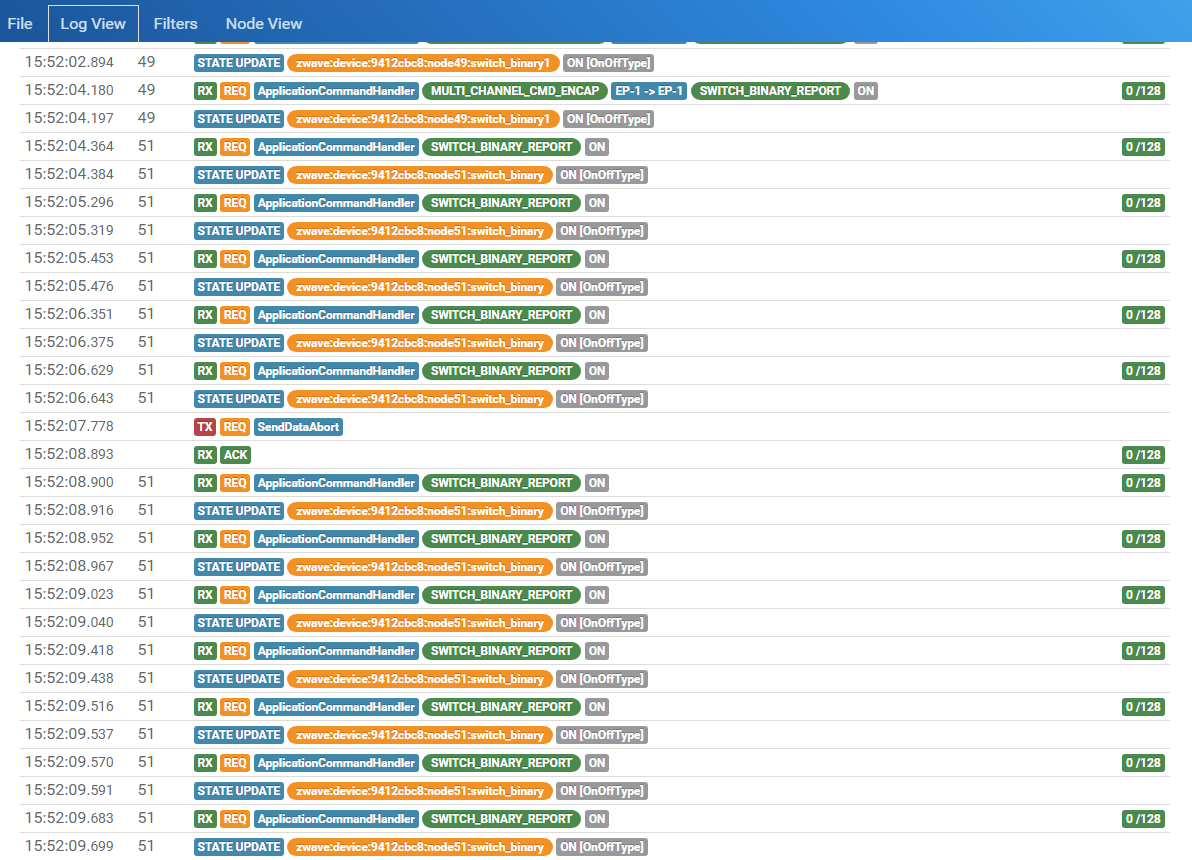Click node number 51 at 15:52:04.364
Viewport: 1192px width, 860px height.
click(146, 146)
